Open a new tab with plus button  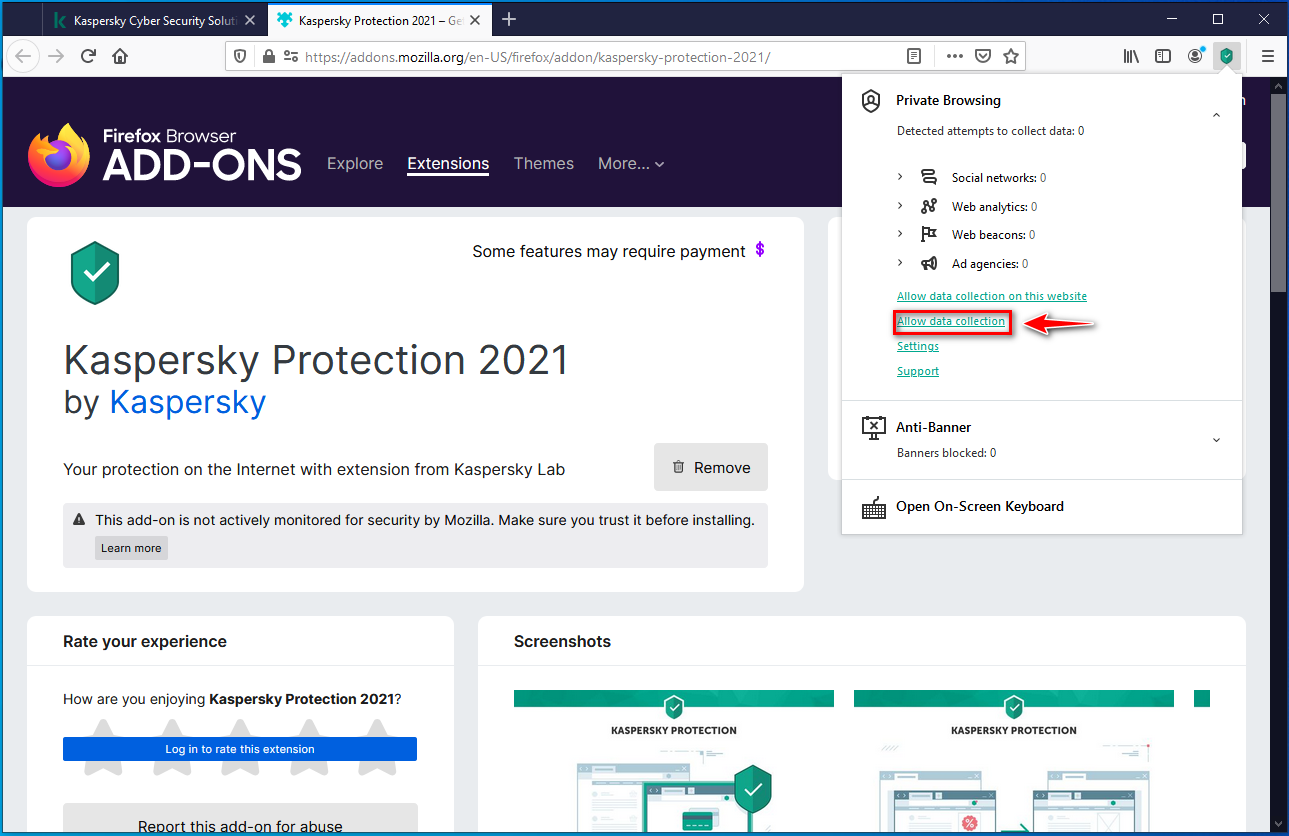[x=509, y=19]
